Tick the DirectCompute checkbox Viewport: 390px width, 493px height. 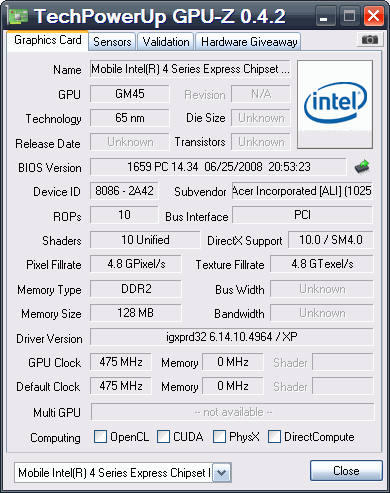pyautogui.click(x=274, y=436)
